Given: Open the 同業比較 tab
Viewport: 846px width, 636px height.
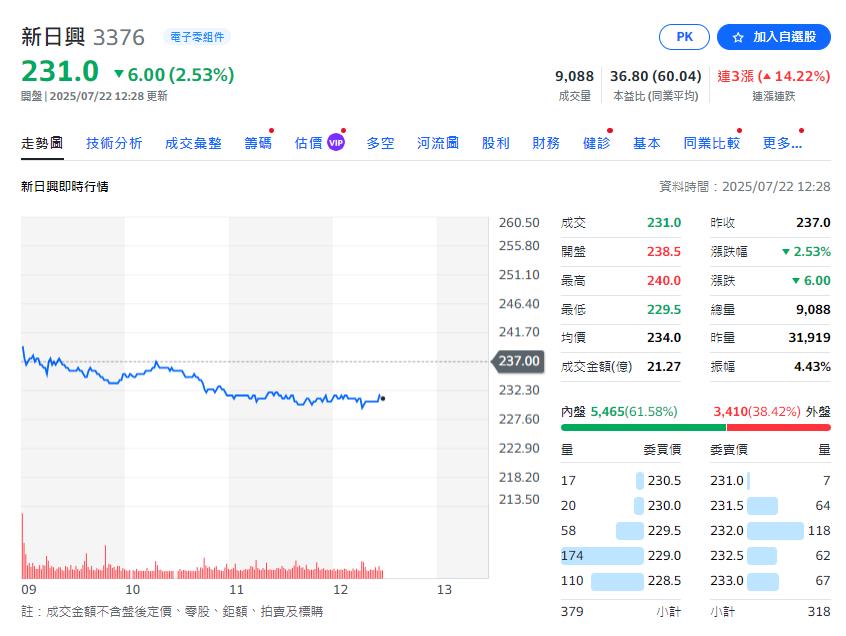Looking at the screenshot, I should (x=711, y=143).
